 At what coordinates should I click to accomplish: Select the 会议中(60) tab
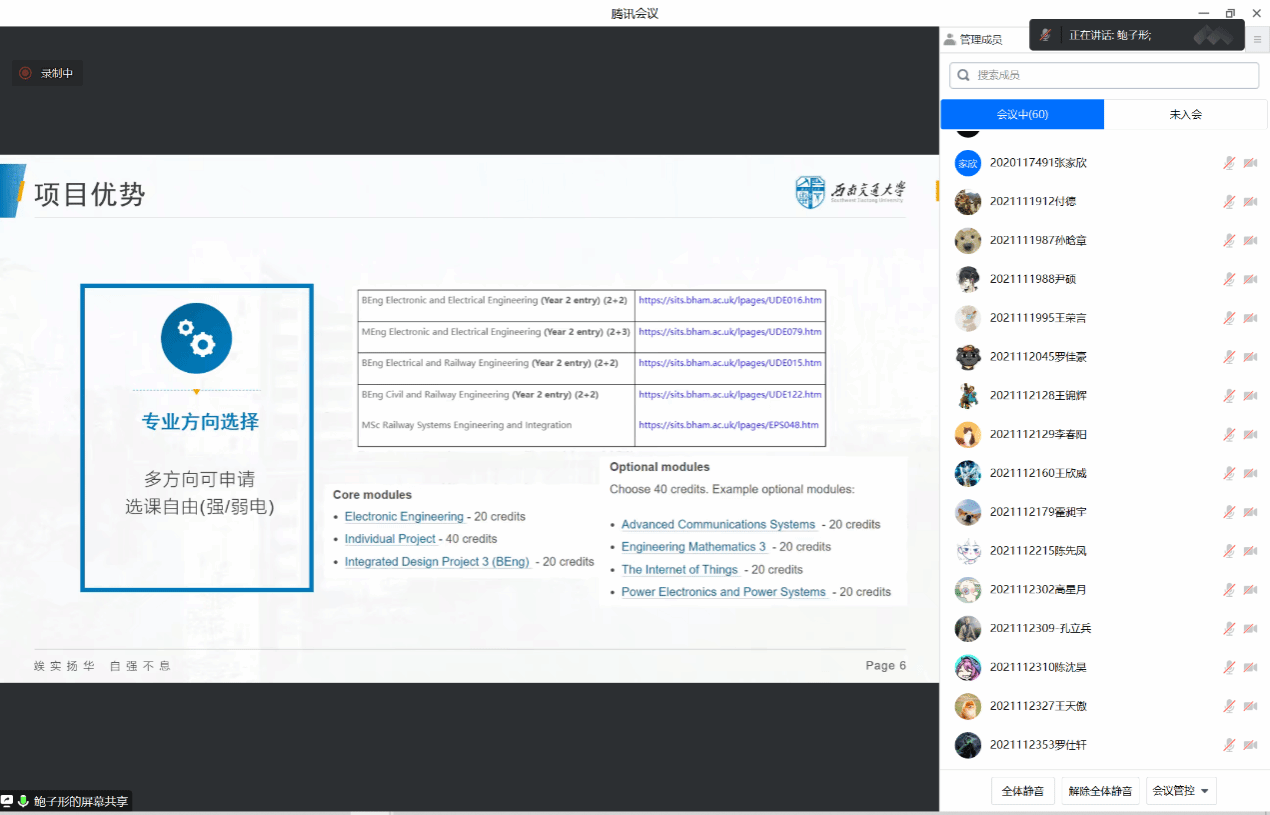point(1022,115)
